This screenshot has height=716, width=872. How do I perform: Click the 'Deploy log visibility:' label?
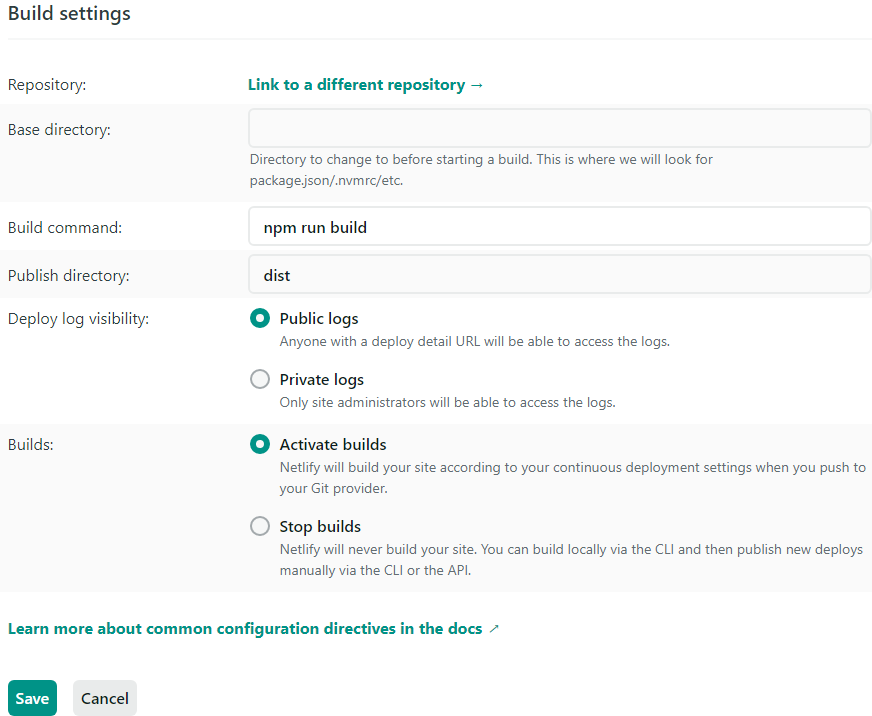[x=78, y=319]
